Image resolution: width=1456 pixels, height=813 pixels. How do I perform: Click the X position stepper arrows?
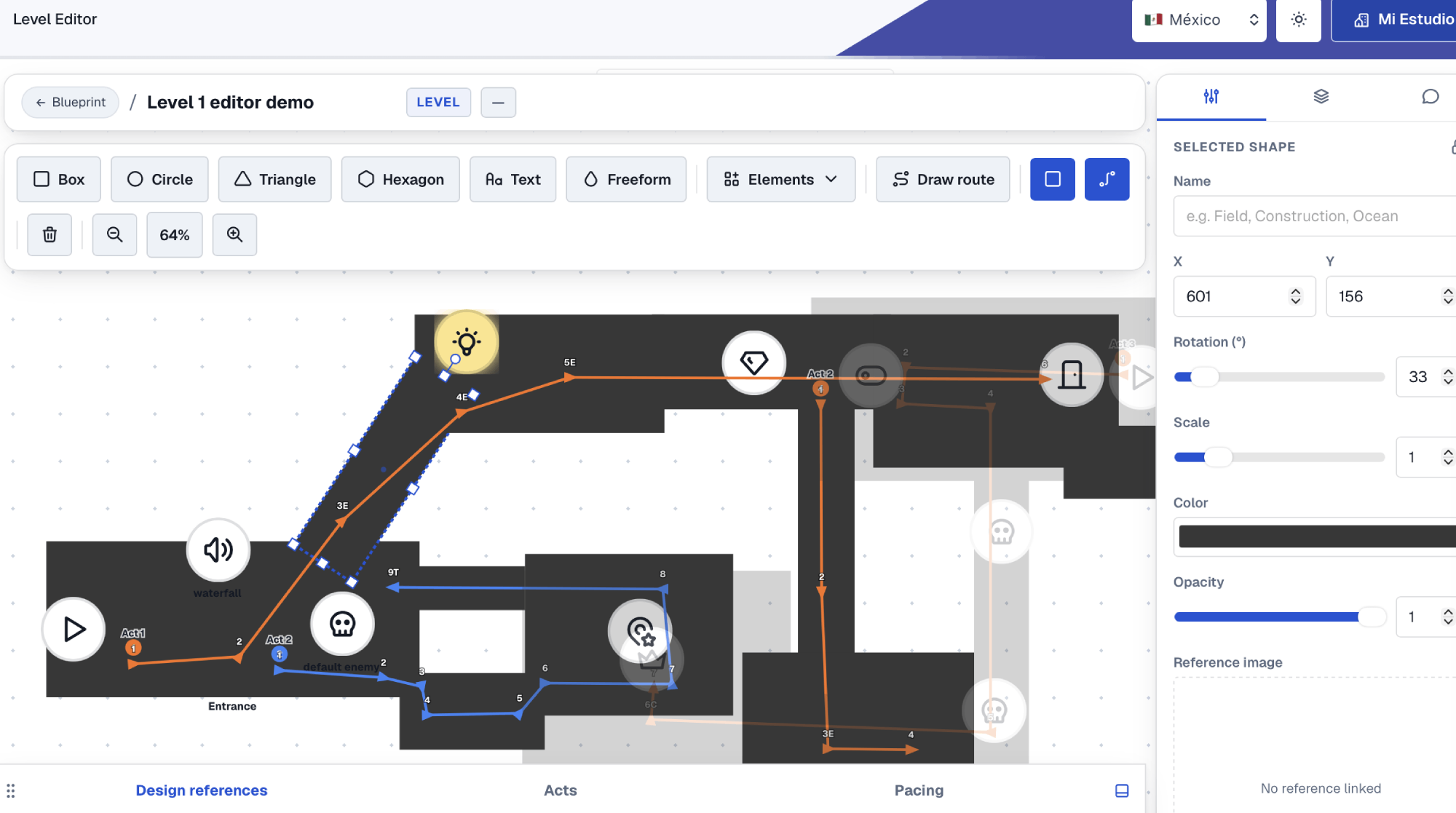(x=1295, y=296)
